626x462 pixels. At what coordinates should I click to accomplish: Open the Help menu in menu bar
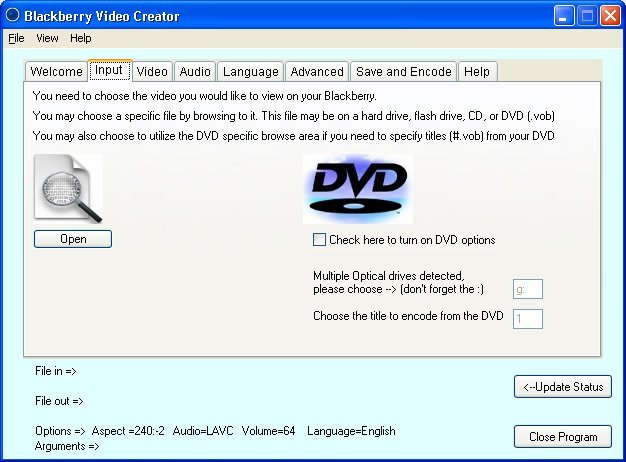tap(81, 38)
